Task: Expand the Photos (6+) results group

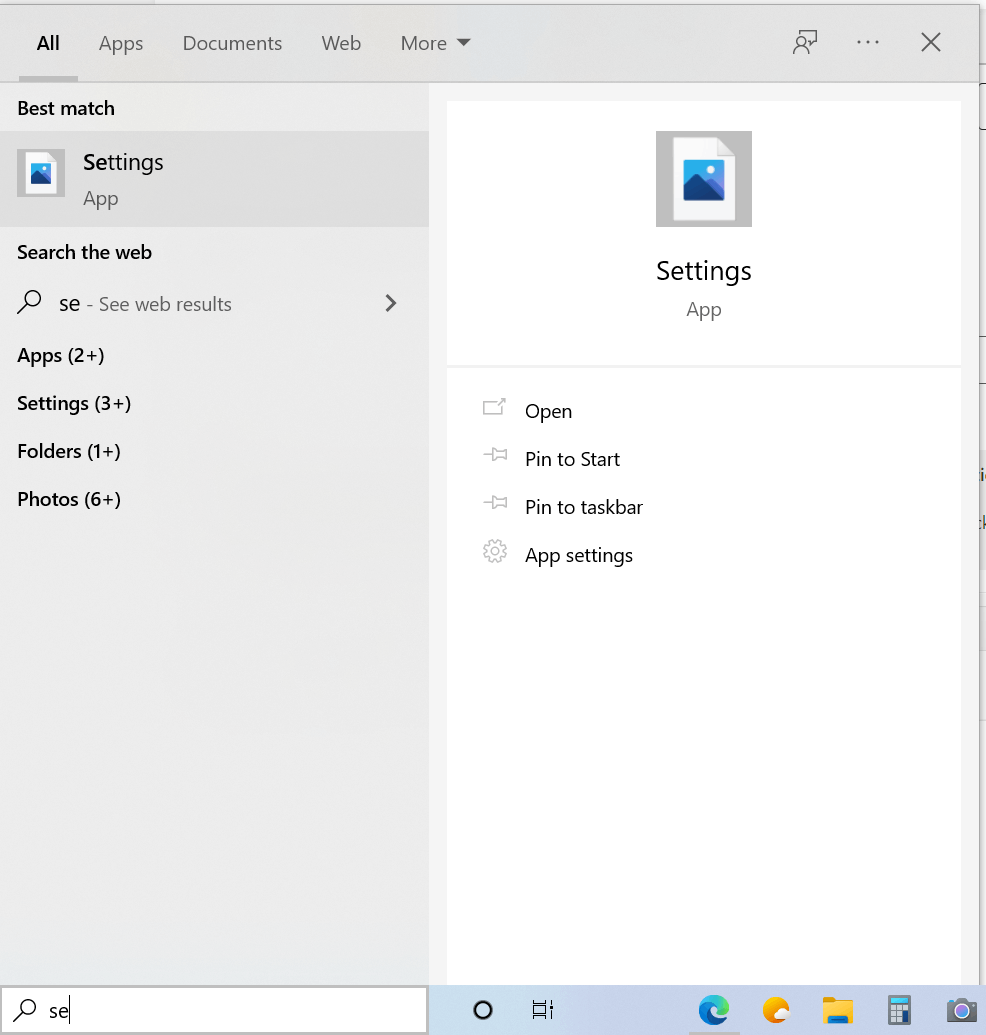Action: [x=69, y=500]
